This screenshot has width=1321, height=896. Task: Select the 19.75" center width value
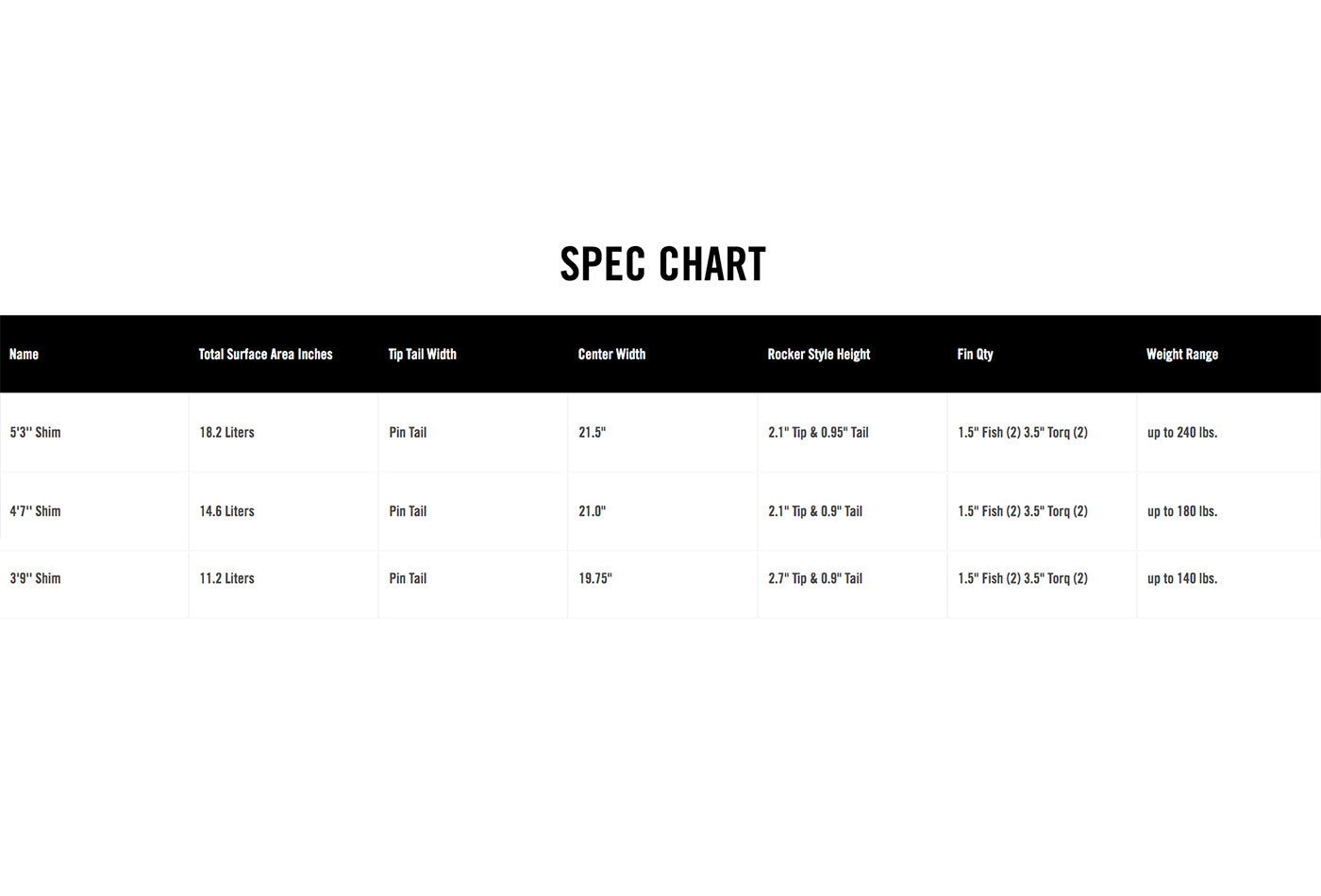click(595, 578)
